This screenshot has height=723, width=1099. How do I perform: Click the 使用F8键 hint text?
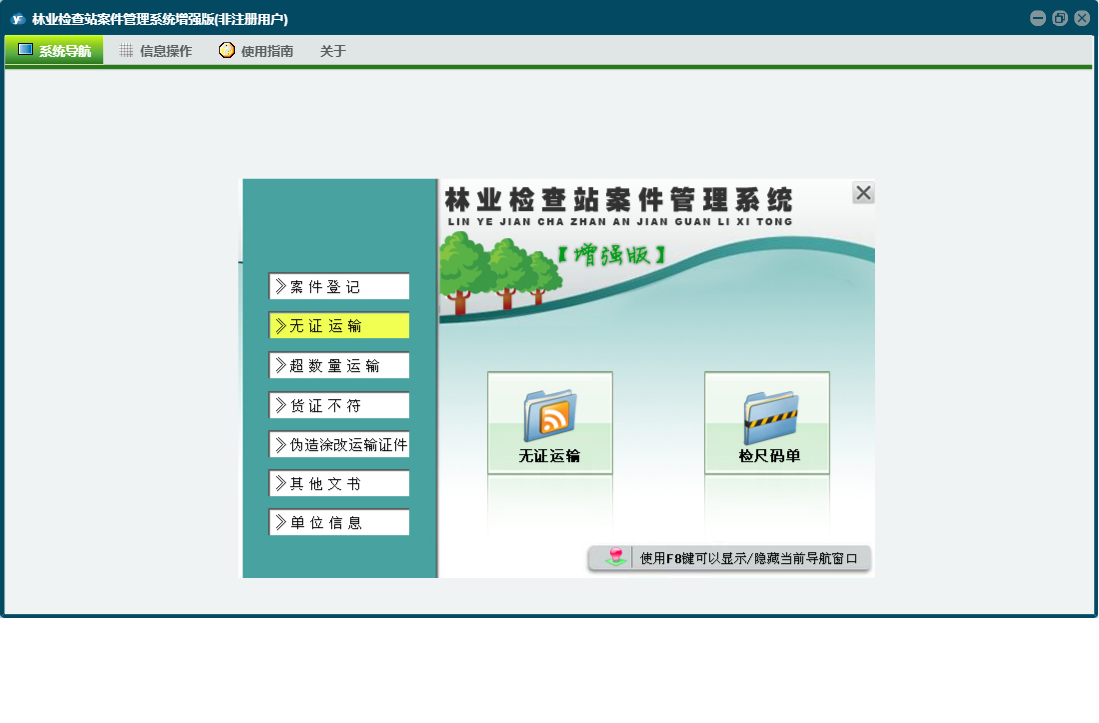[749, 558]
